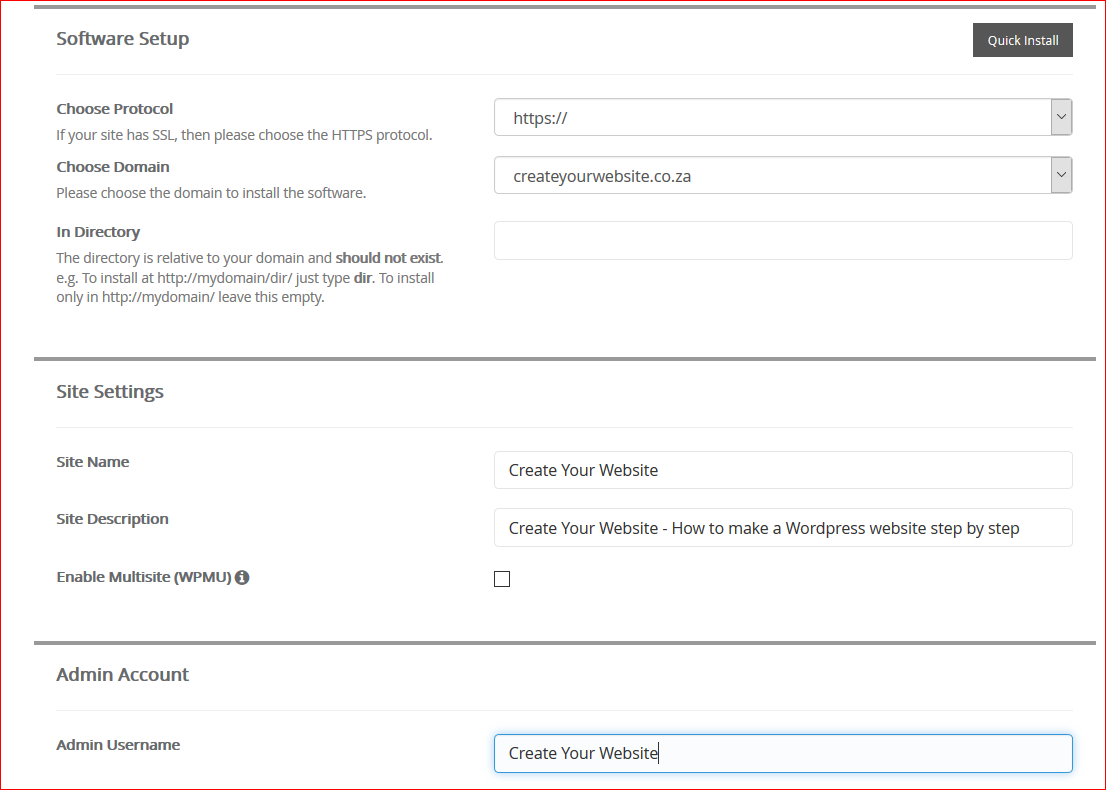Click the Enable Multisite (WPMU) label text

(x=143, y=577)
